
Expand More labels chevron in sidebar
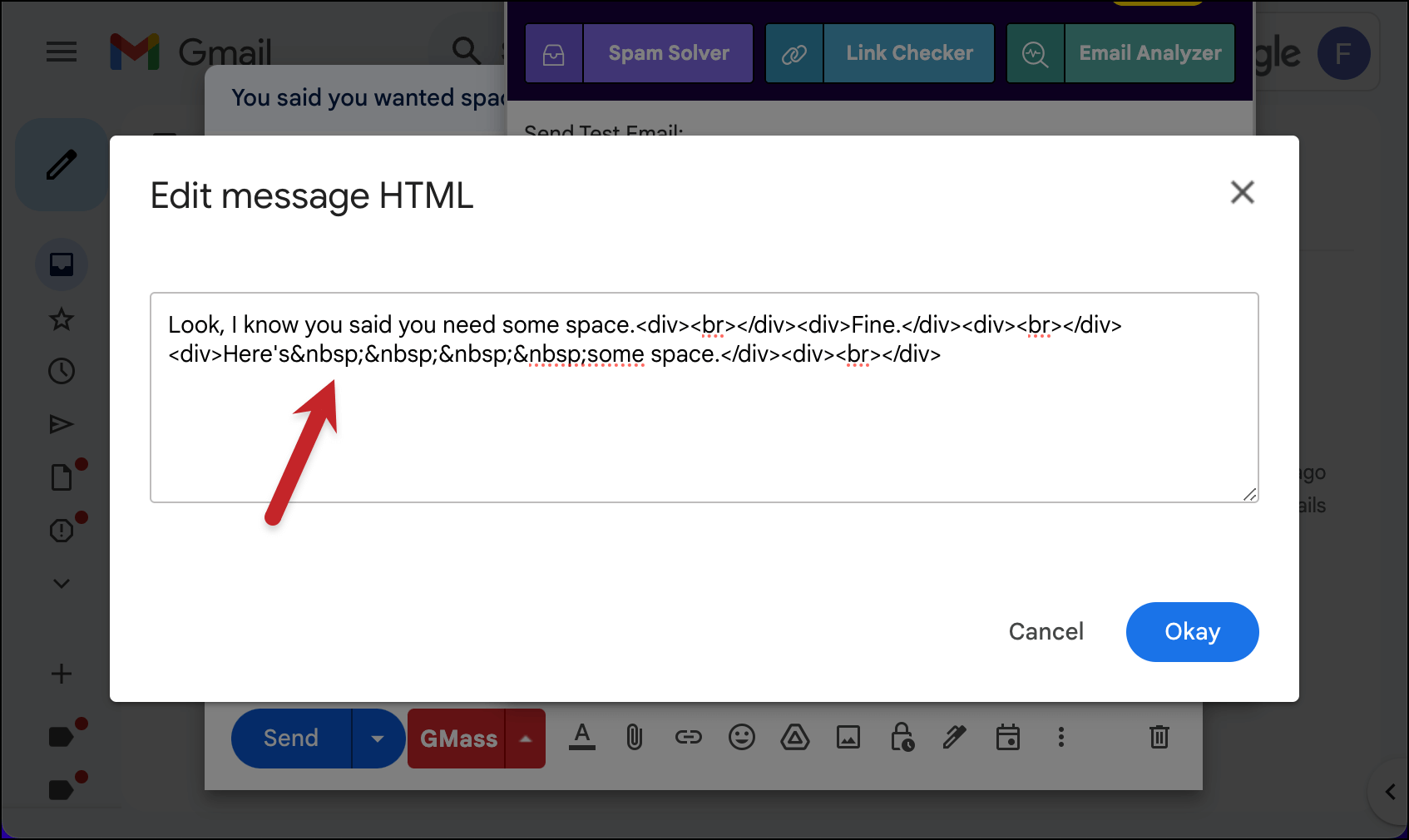click(x=62, y=584)
